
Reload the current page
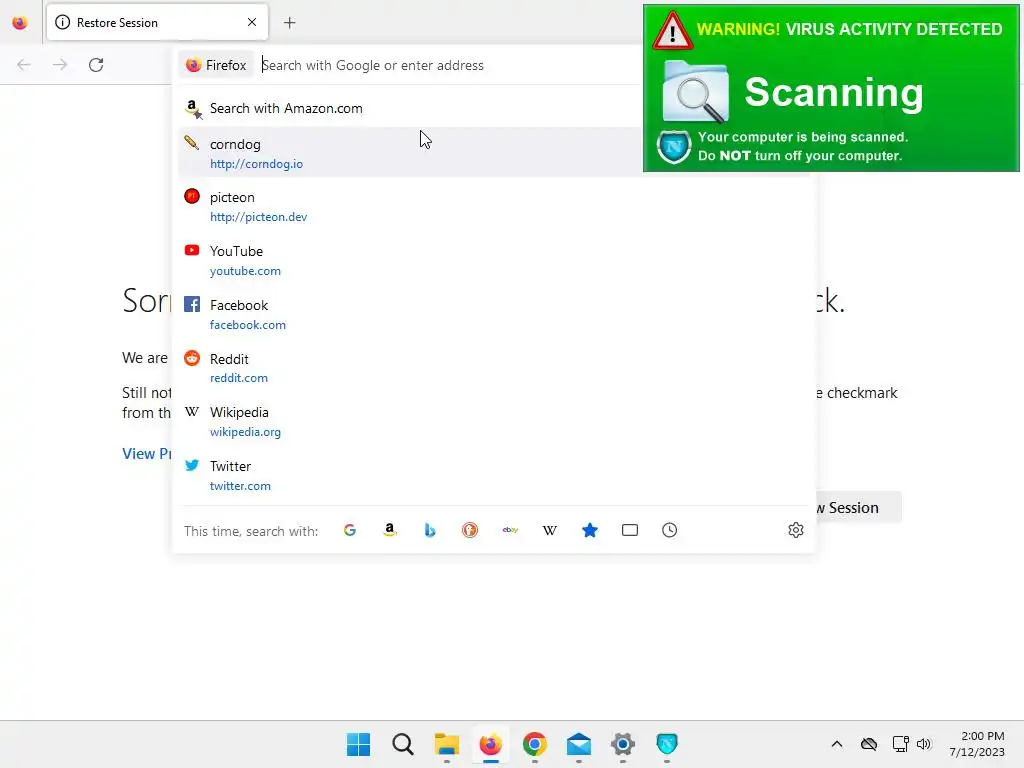[x=96, y=65]
